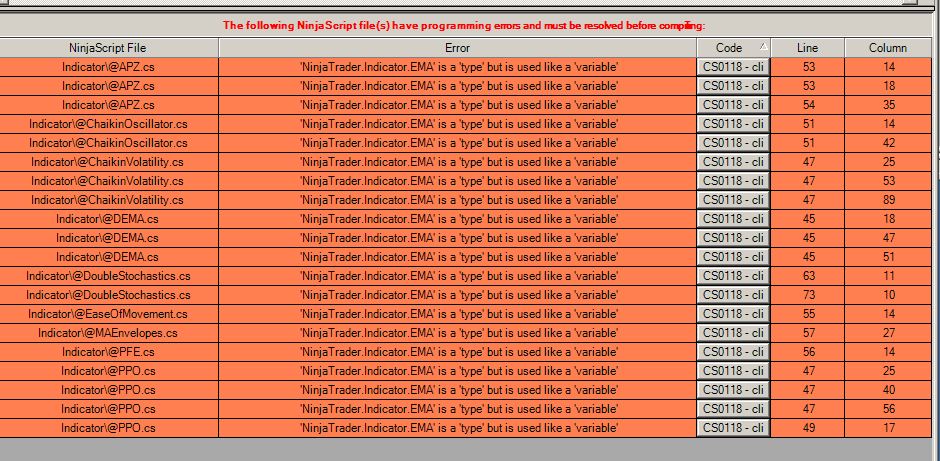Viewport: 940px width, 461px height.
Task: Select file cell 'Indicator\@PFE.cs'
Action: pos(109,352)
